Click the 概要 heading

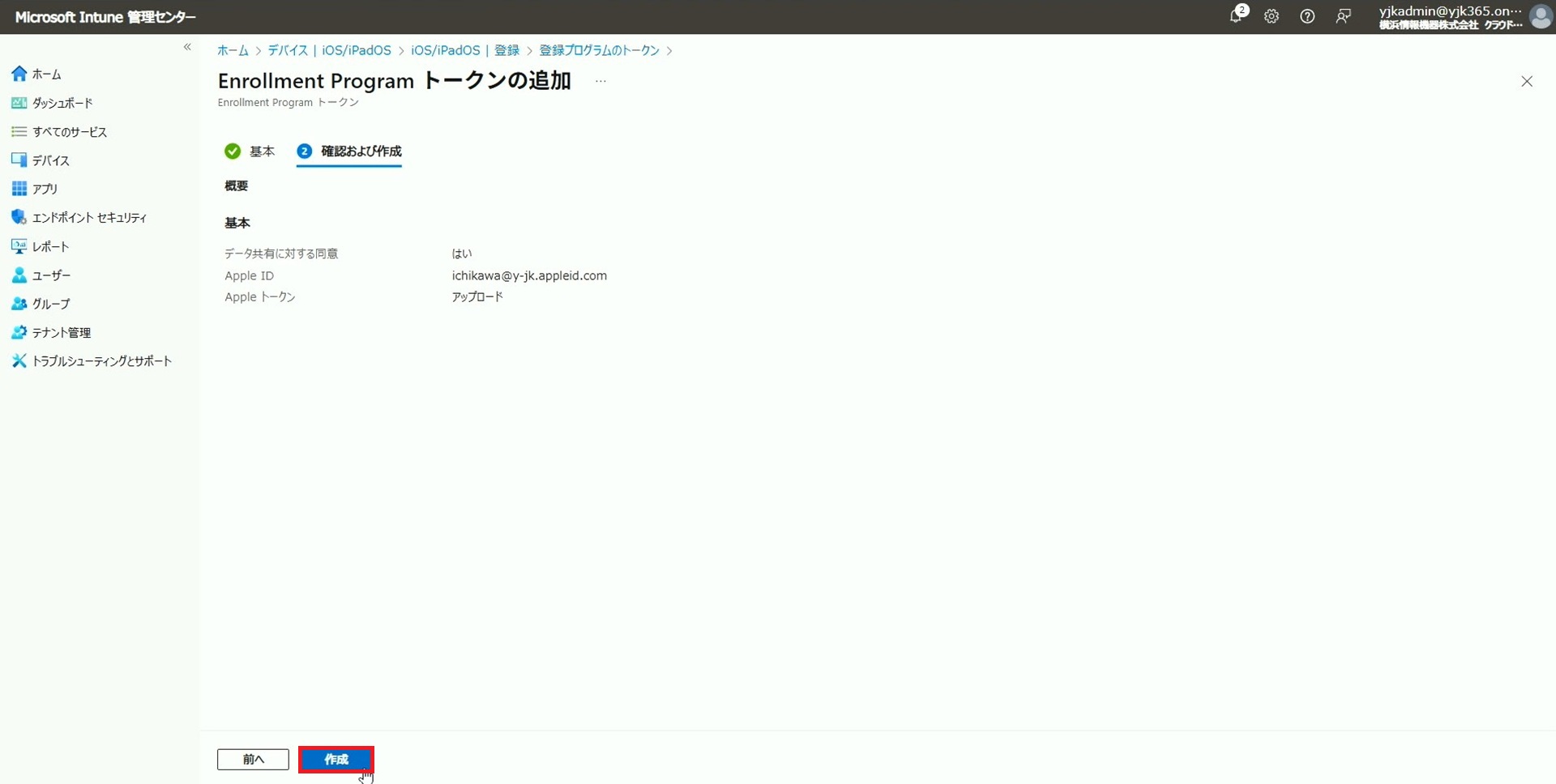[237, 186]
